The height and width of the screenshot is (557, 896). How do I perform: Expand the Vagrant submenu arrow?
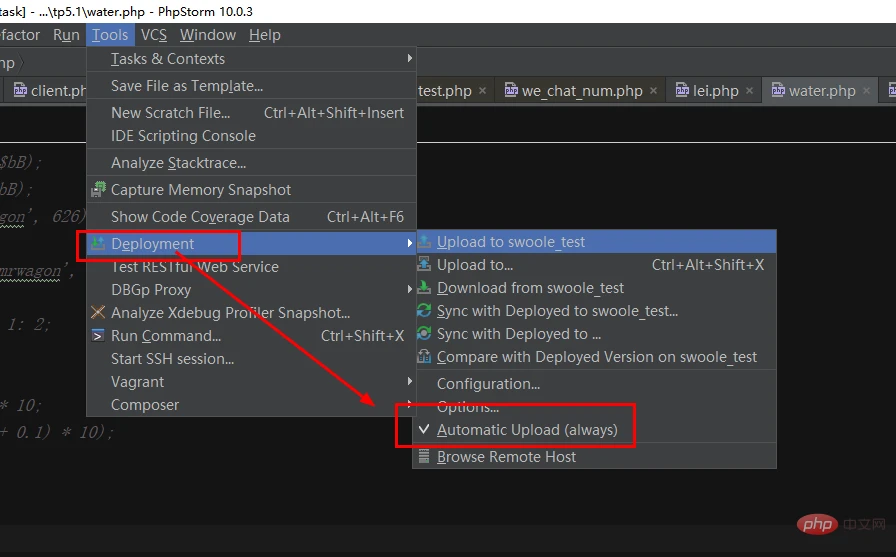[410, 381]
